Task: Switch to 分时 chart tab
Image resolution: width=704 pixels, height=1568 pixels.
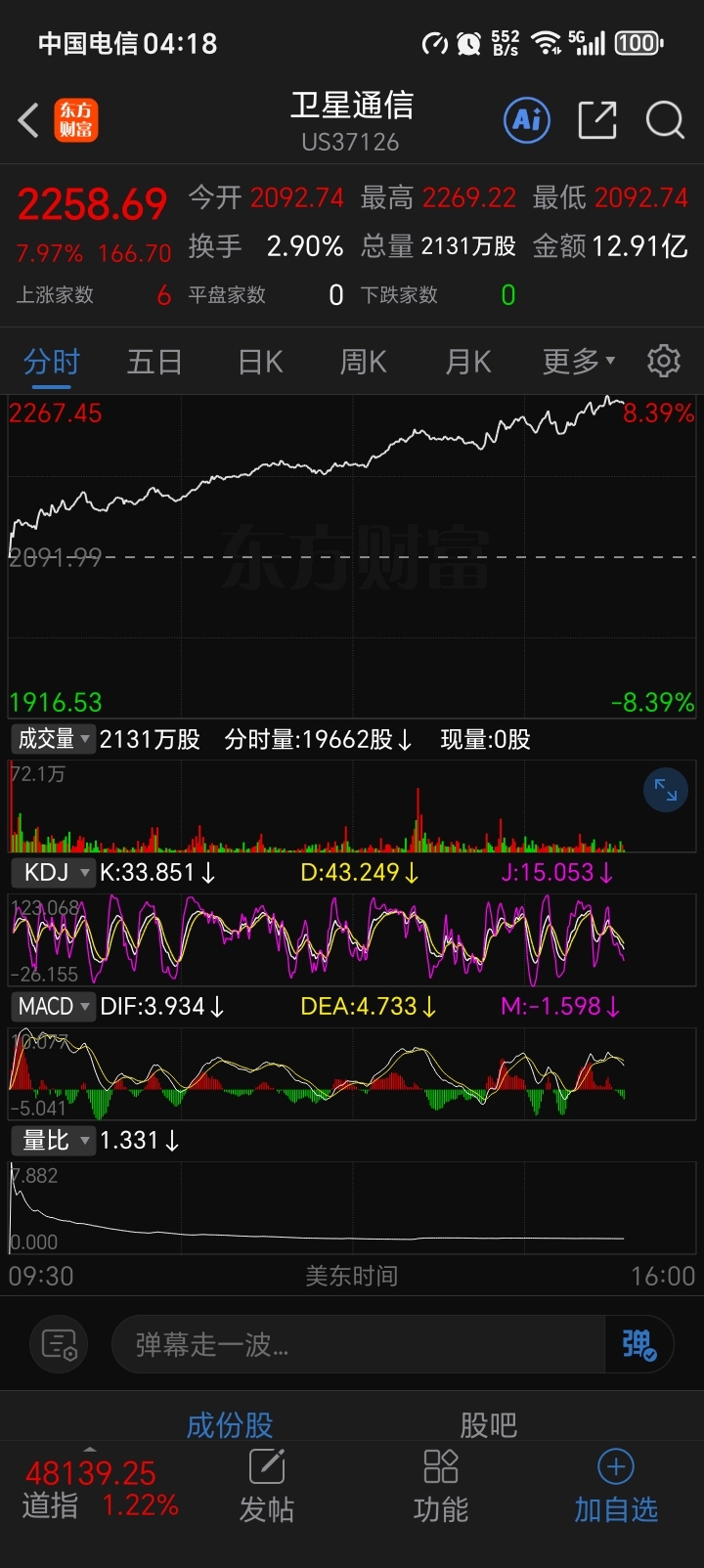Action: pos(52,362)
